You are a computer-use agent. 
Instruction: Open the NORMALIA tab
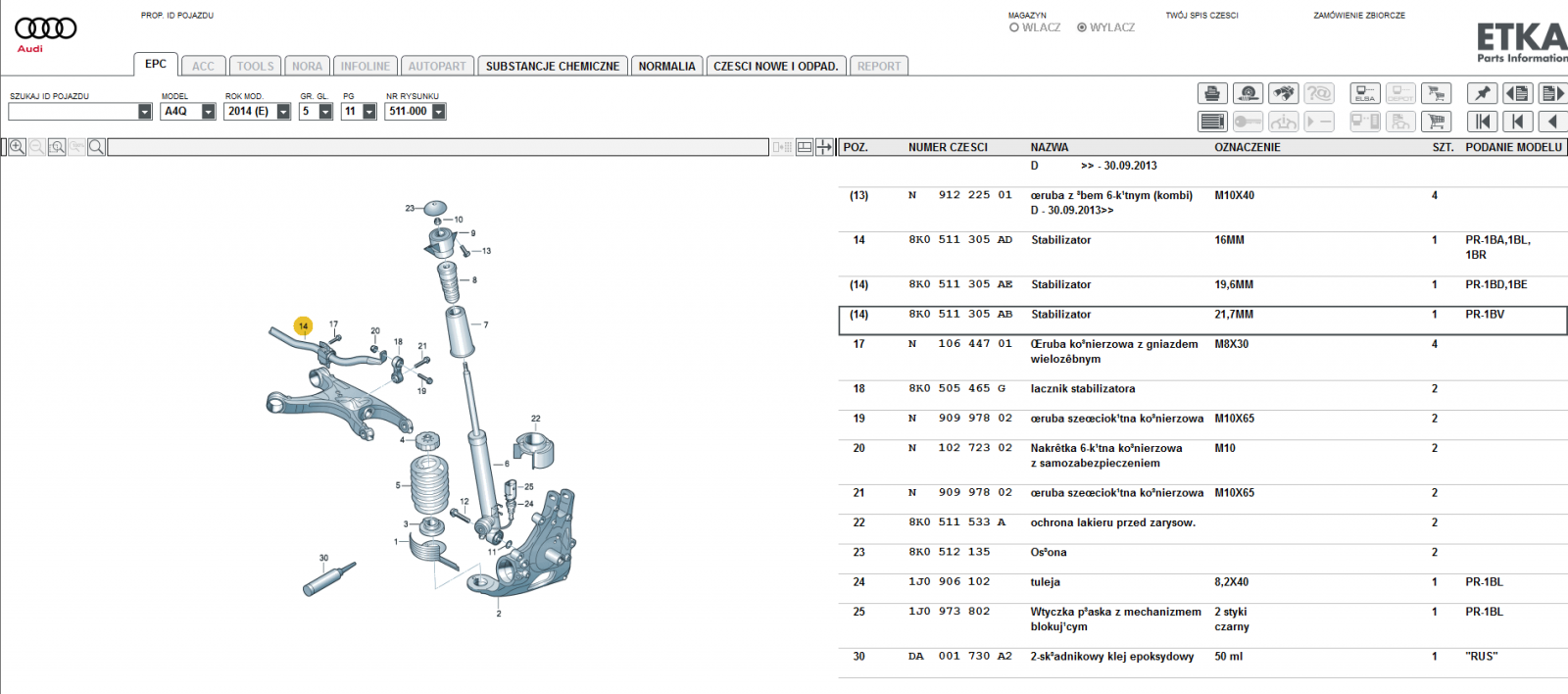click(x=666, y=66)
